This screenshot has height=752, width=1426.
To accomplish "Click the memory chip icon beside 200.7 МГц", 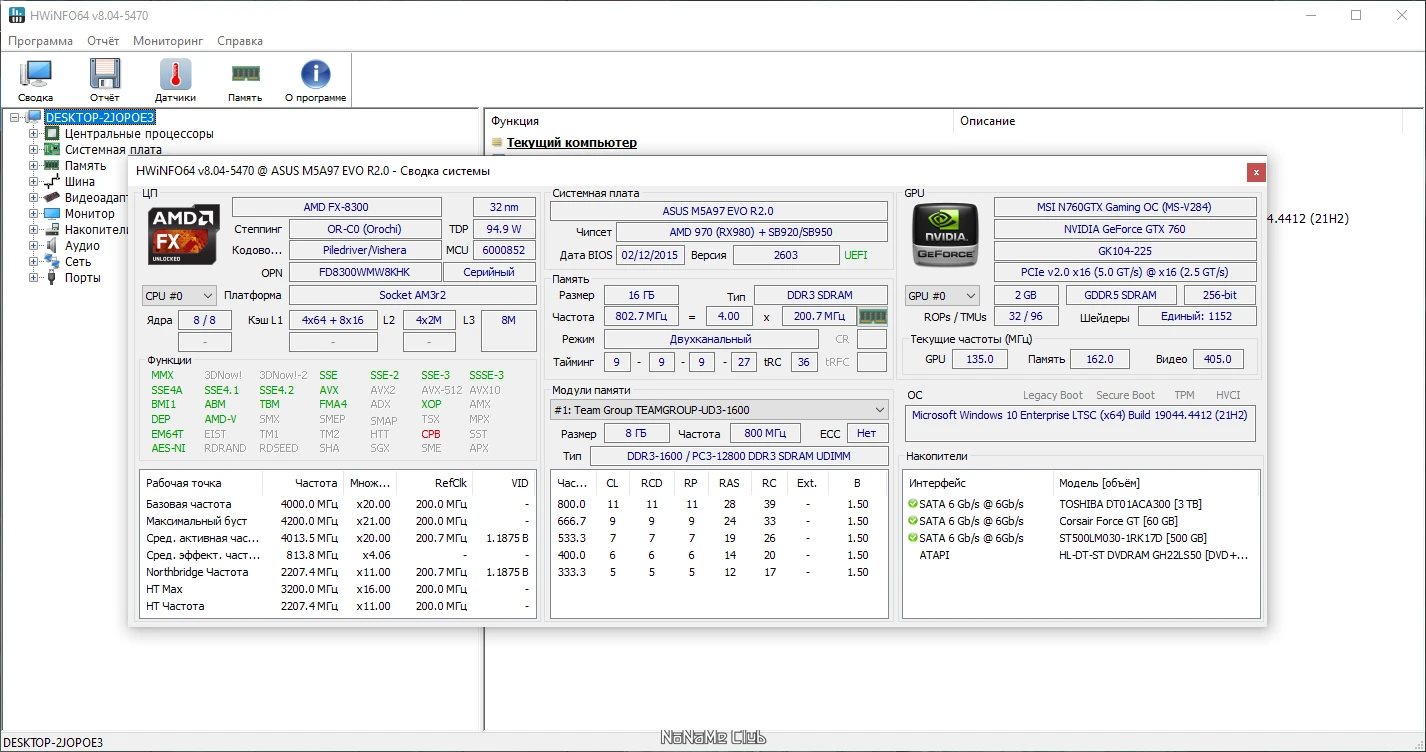I will (x=873, y=316).
